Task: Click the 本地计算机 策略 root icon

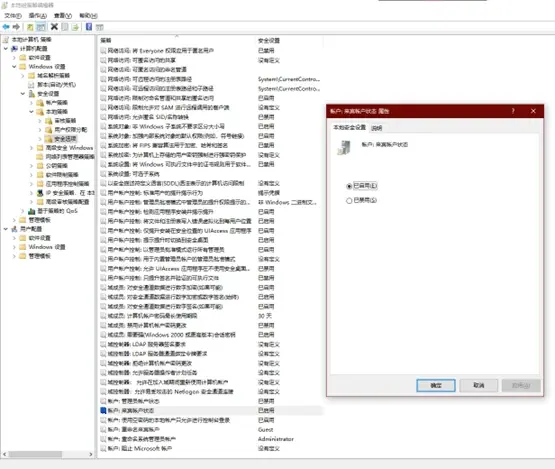Action: point(6,39)
